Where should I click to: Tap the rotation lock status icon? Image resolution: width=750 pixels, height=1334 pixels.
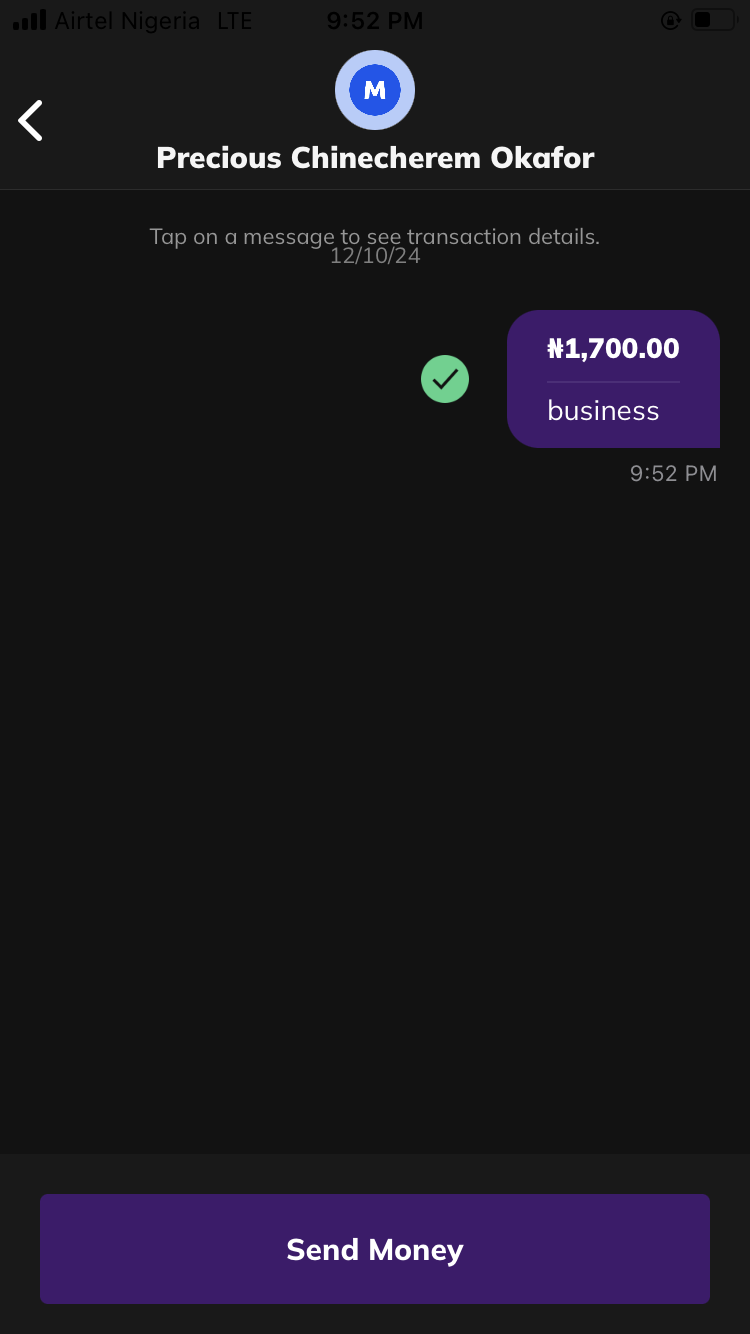[670, 20]
